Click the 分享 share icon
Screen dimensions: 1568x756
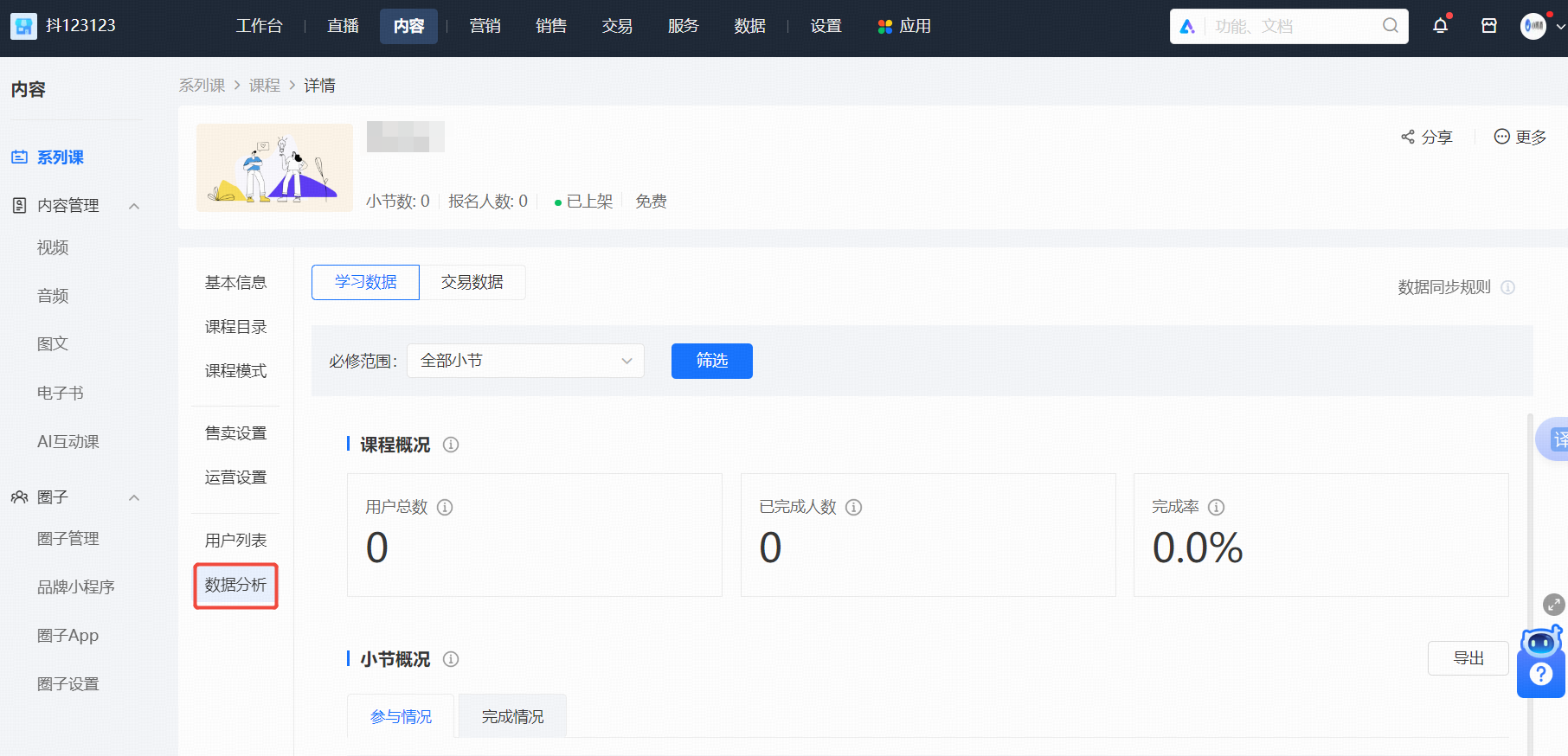coord(1408,137)
